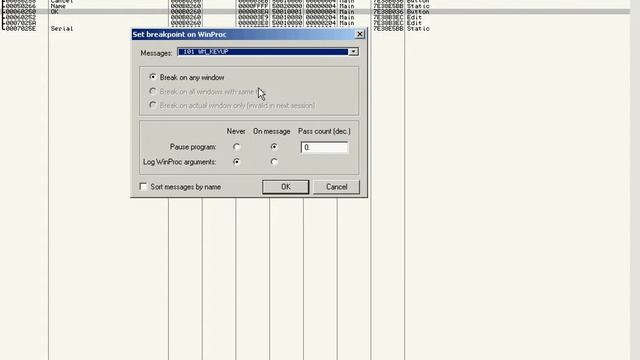640x360 pixels.
Task: Select the Serial Static window row
Action: 315,29
